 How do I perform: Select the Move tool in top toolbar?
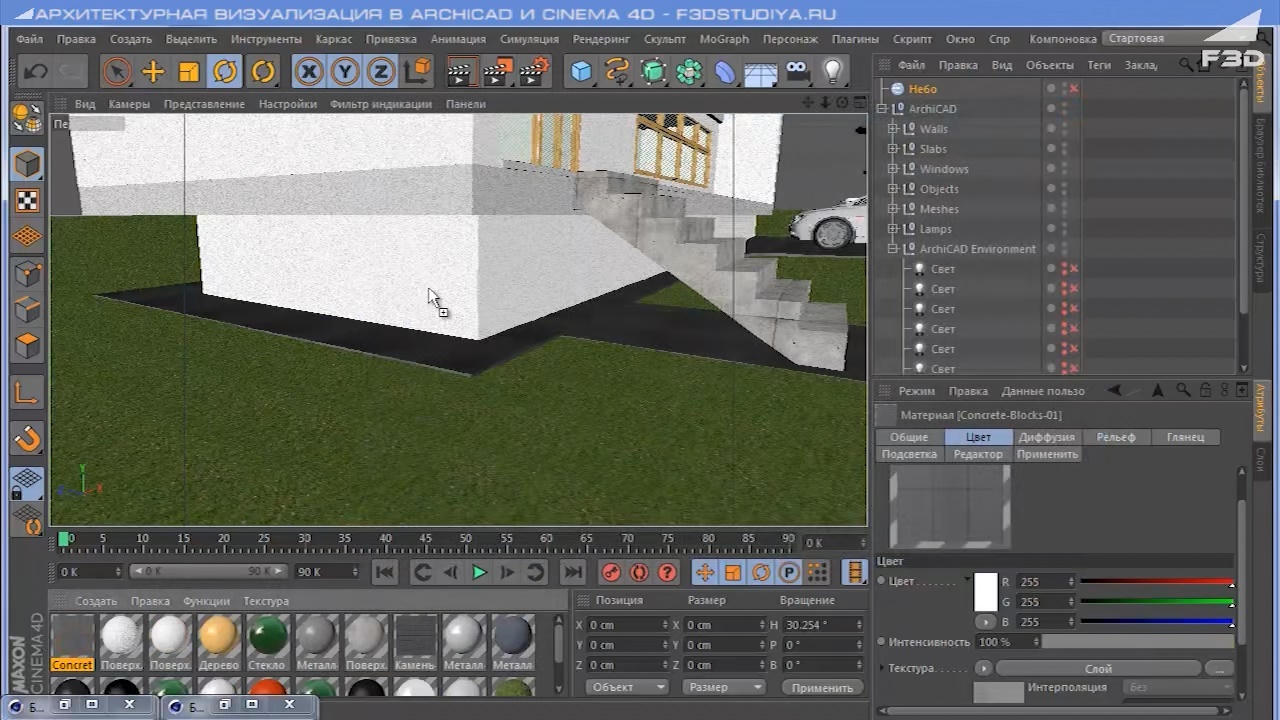153,71
